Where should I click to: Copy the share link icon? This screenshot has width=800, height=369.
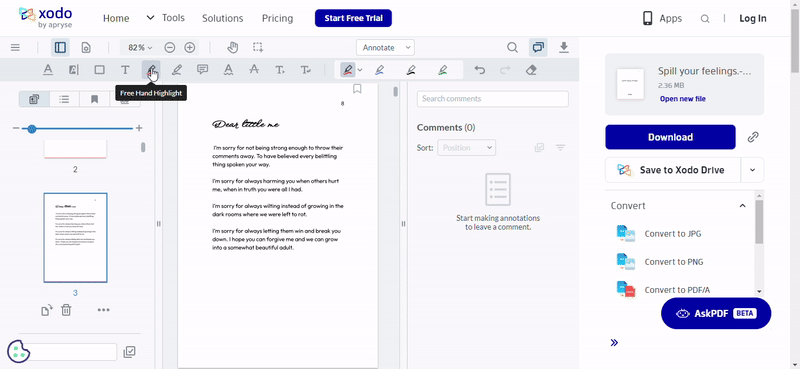click(753, 137)
